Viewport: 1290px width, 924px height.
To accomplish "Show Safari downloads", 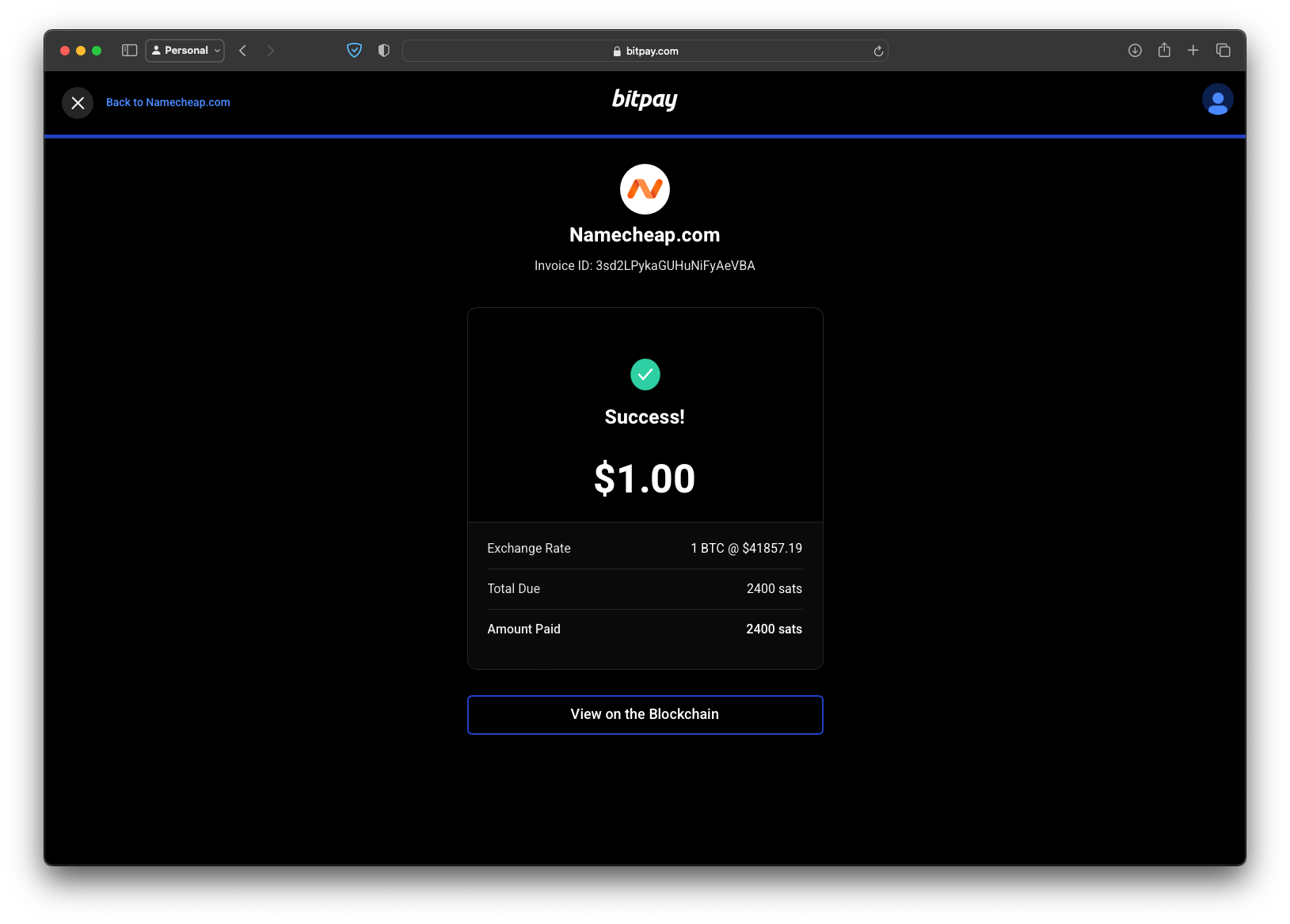I will coord(1135,51).
